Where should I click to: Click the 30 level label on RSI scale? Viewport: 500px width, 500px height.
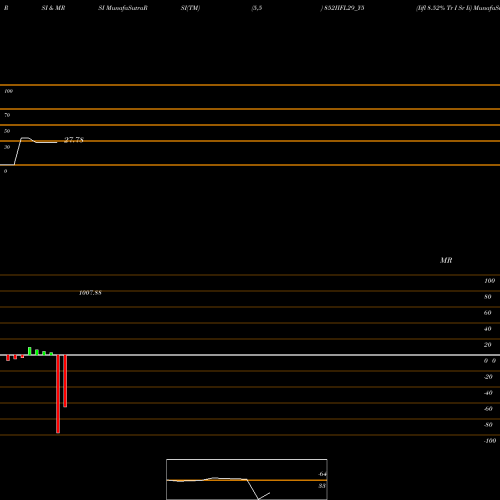pos(7,147)
